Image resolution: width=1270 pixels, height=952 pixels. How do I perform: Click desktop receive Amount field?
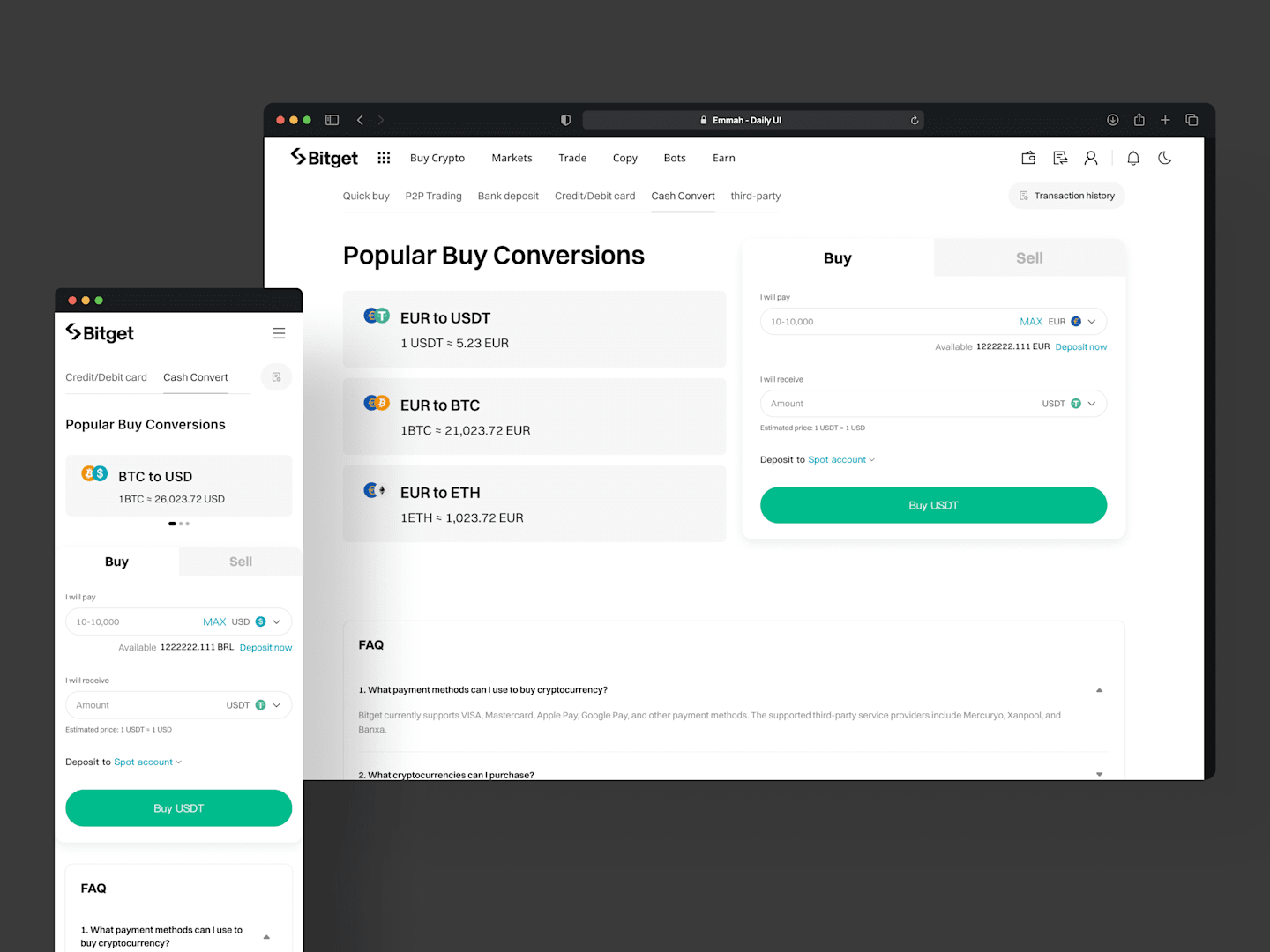pyautogui.click(x=933, y=404)
